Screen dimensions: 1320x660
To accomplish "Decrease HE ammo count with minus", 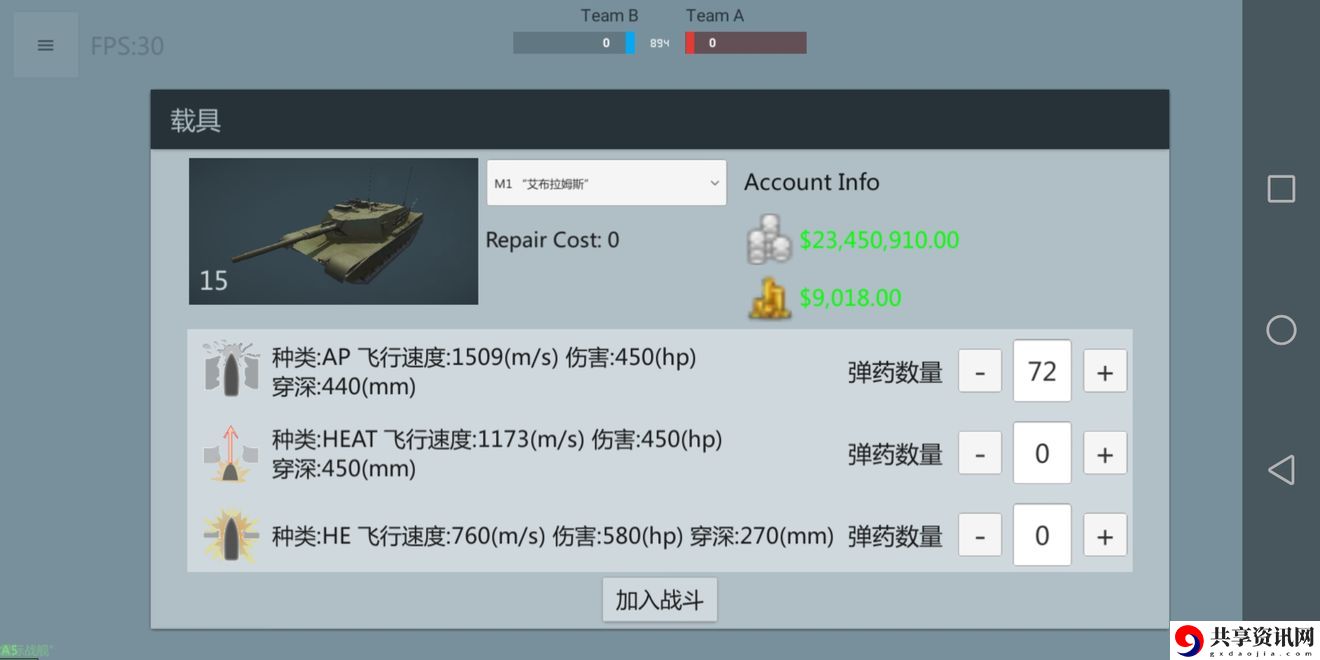I will (x=980, y=535).
